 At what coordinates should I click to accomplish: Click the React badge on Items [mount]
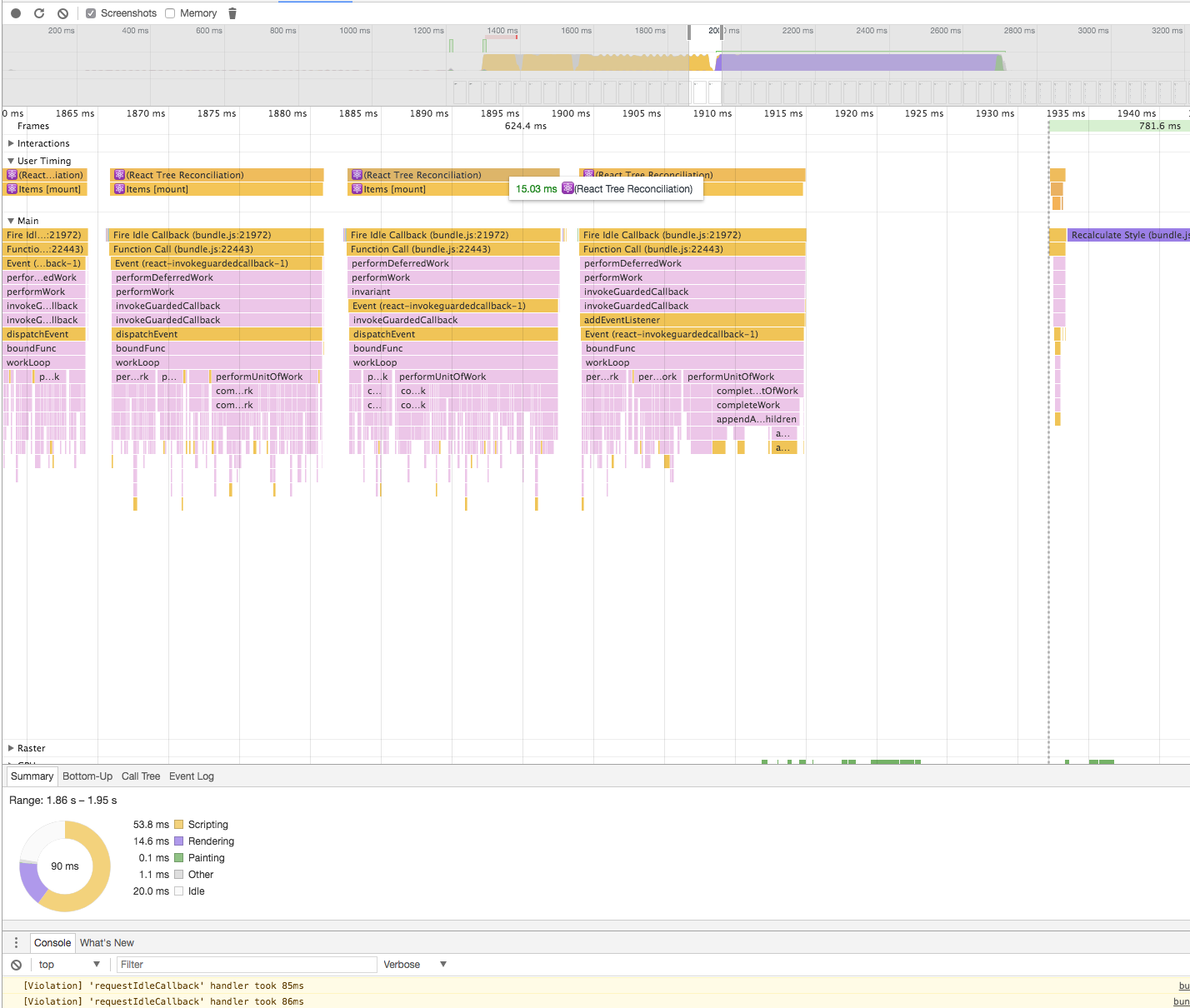(x=119, y=189)
